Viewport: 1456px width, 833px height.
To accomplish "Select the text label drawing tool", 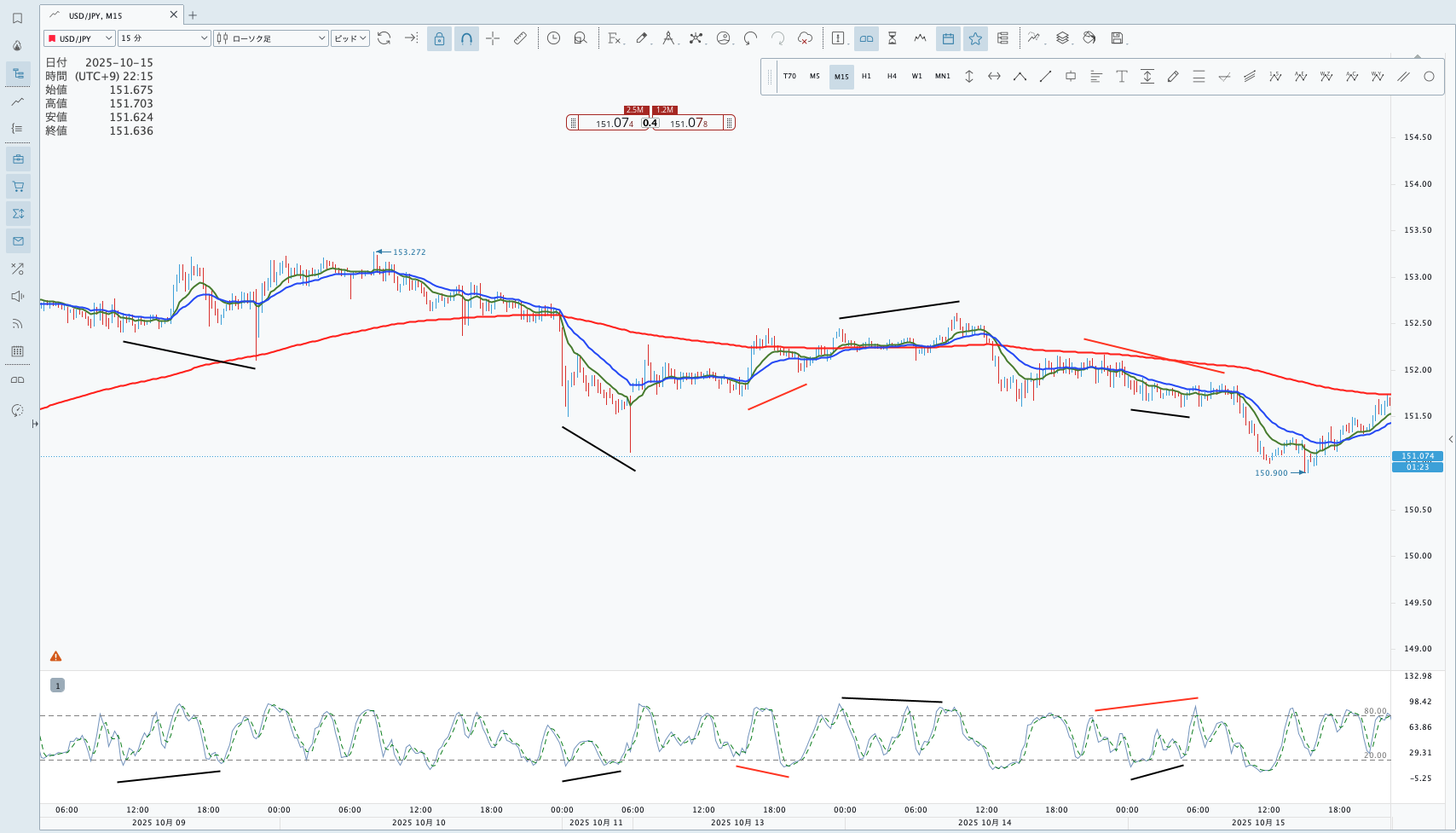I will tap(1122, 77).
